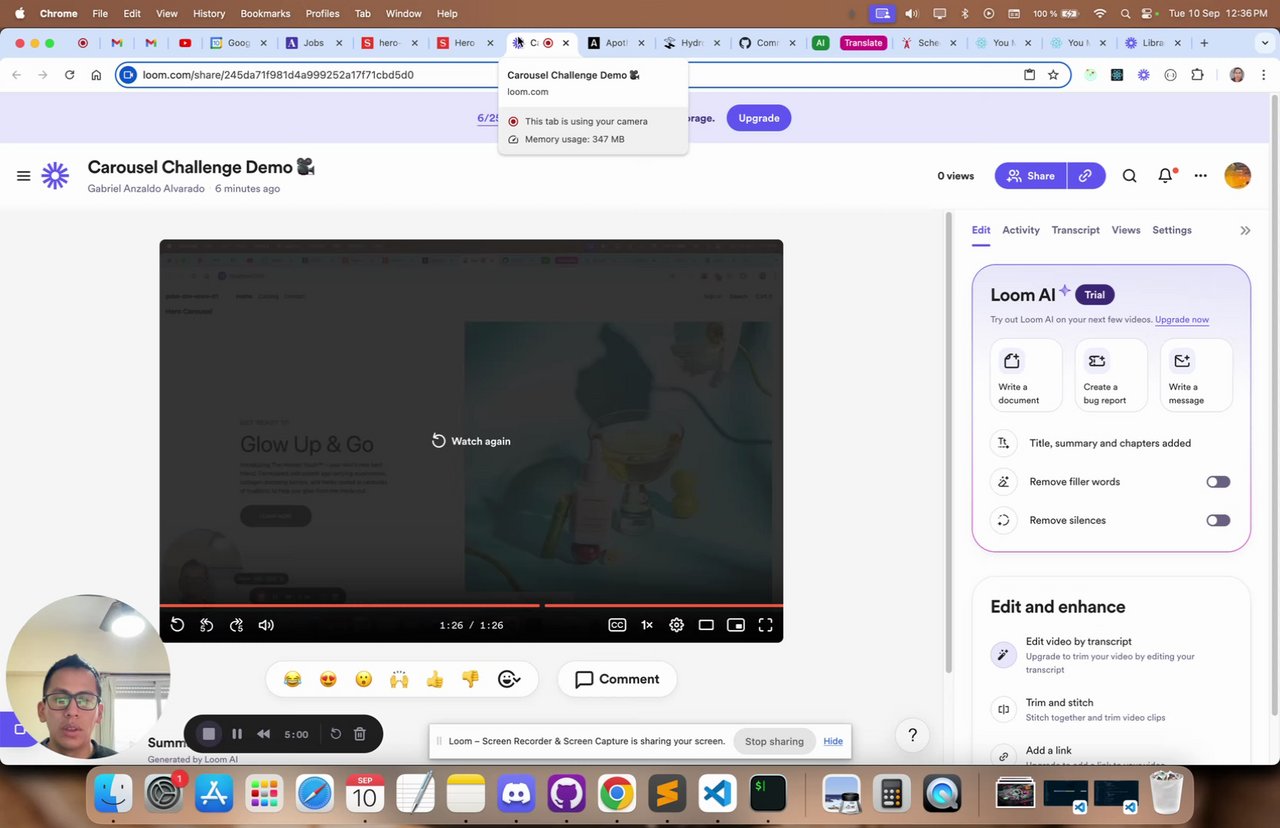Restart the video with the replay icon

177,625
